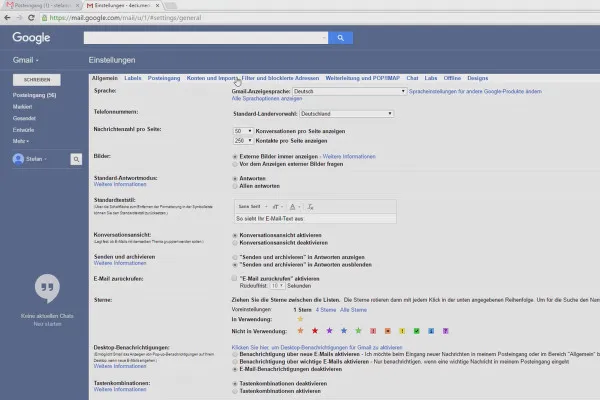600x400 pixels.
Task: Open 'Konten und Import' tab
Action: coord(212,78)
